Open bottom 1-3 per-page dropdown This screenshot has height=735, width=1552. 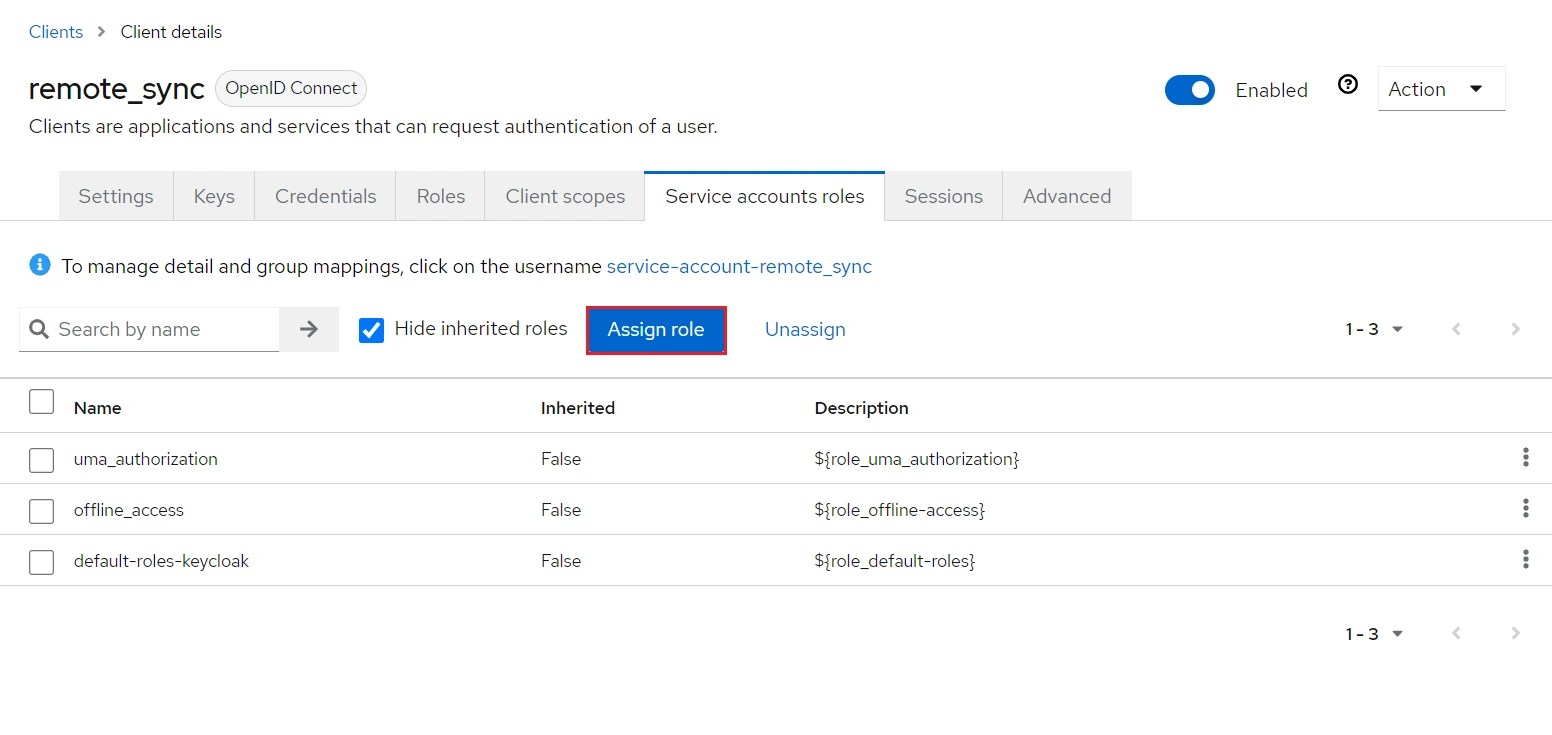(1374, 633)
